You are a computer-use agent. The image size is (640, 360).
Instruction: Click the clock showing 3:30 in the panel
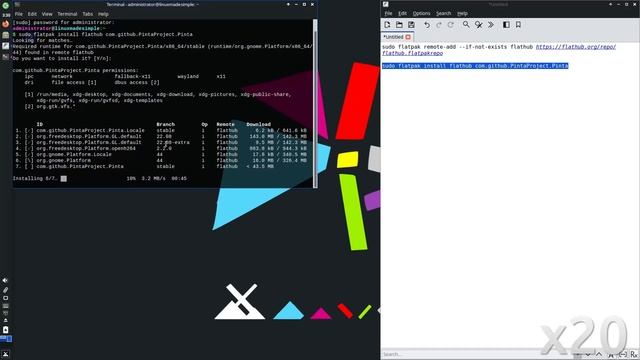[x=6, y=15]
